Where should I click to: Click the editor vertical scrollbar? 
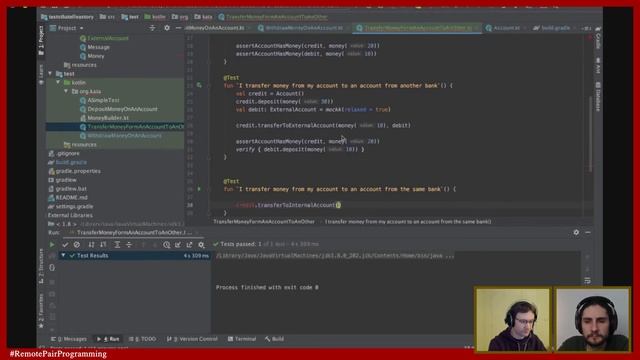590,134
